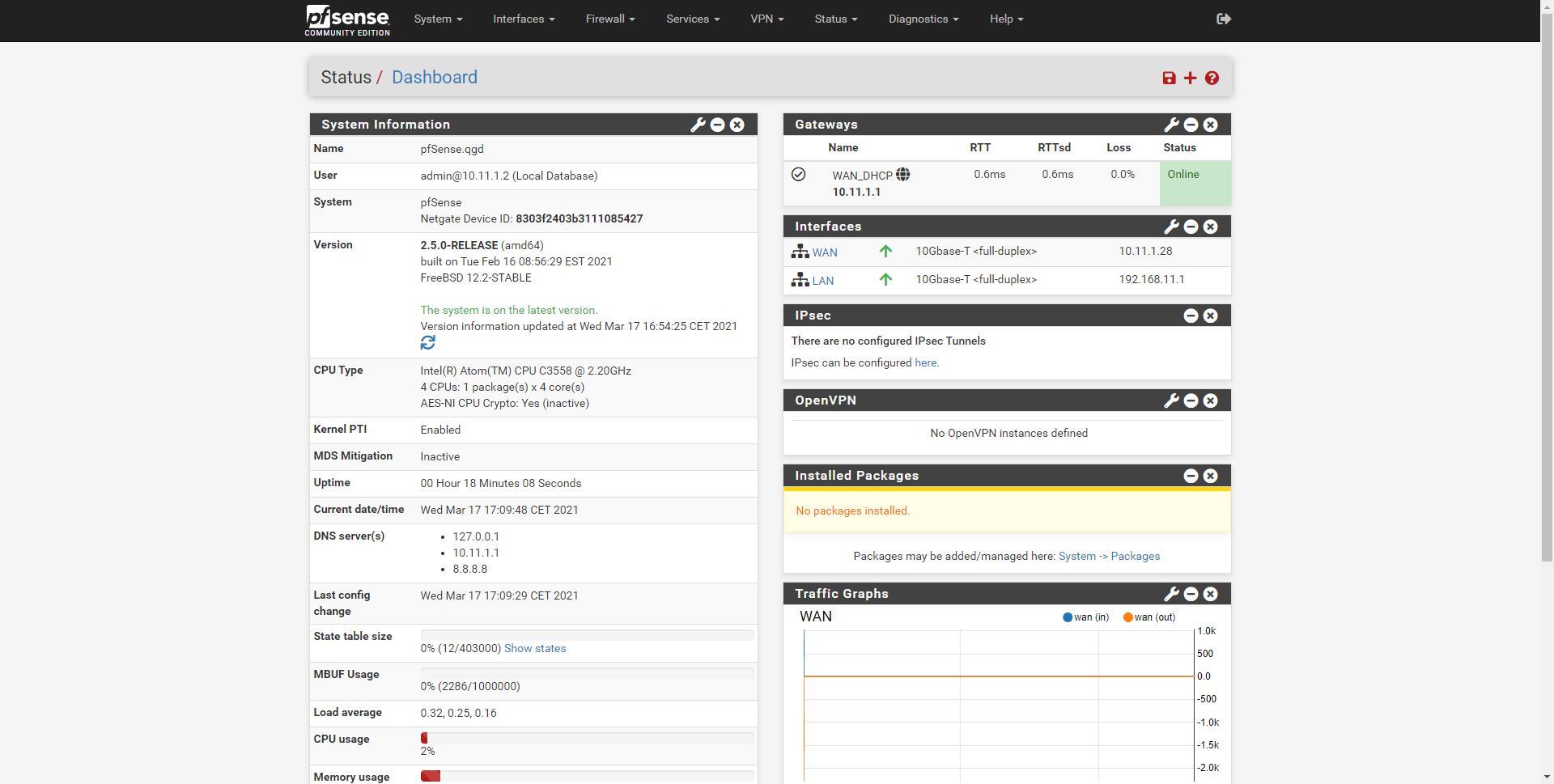Click the WAN IP address 10.11.1.28
The image size is (1554, 784).
pos(1145,251)
